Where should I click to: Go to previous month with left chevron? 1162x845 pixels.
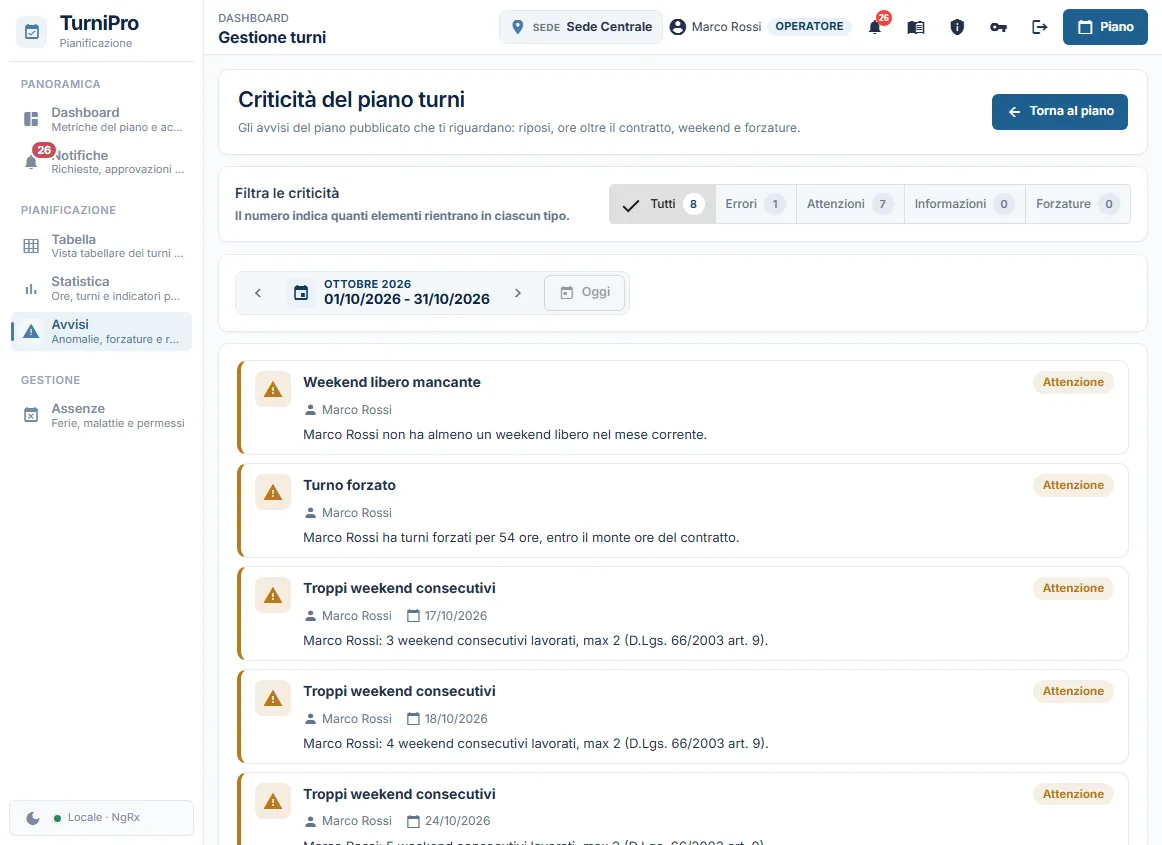258,293
